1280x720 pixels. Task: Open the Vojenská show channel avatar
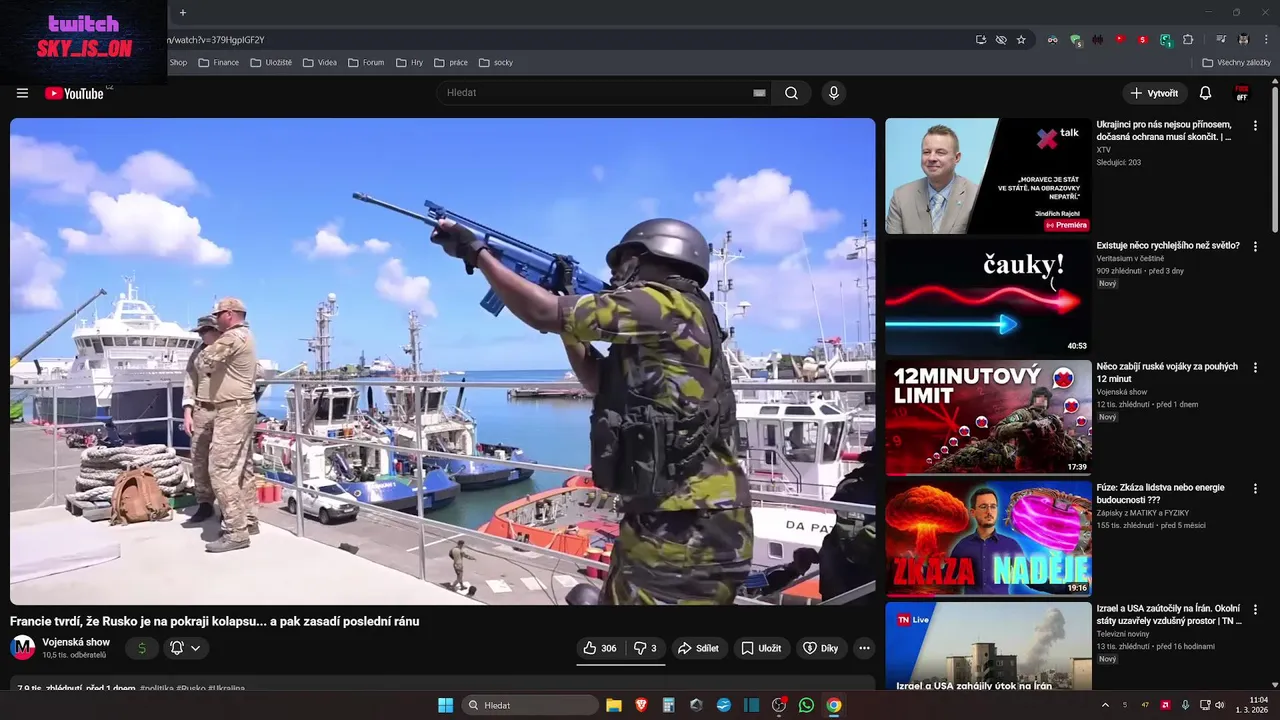click(x=22, y=648)
